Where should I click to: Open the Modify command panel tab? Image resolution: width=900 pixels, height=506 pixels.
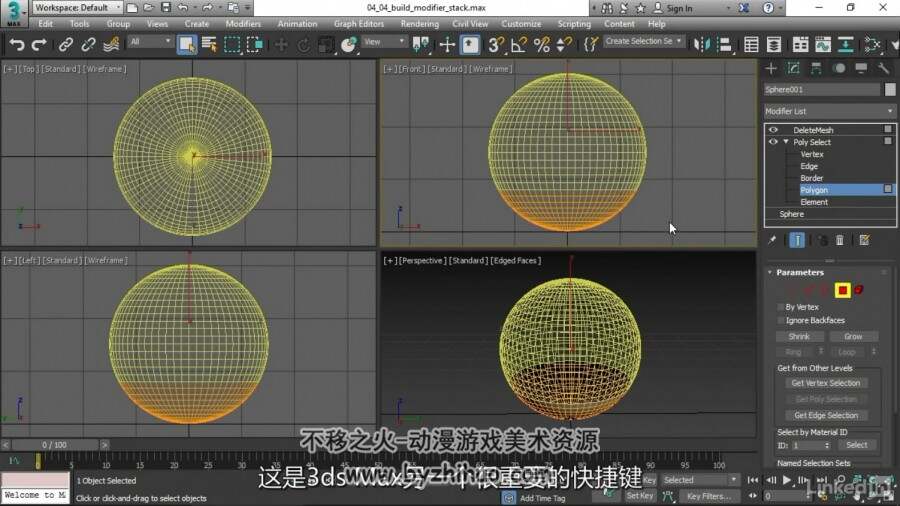pyautogui.click(x=793, y=69)
